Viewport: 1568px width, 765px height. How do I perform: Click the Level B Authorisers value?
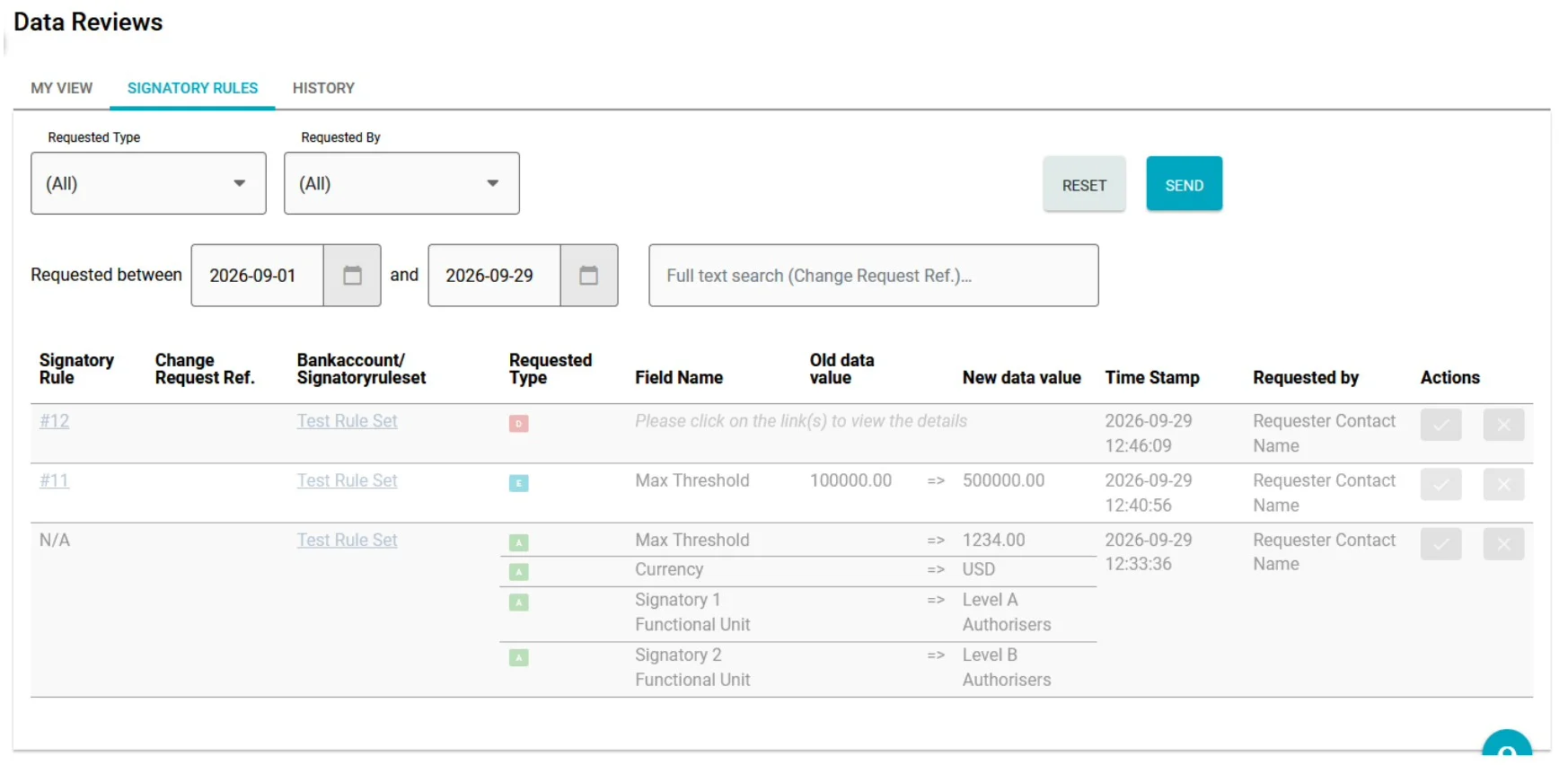(x=1007, y=668)
